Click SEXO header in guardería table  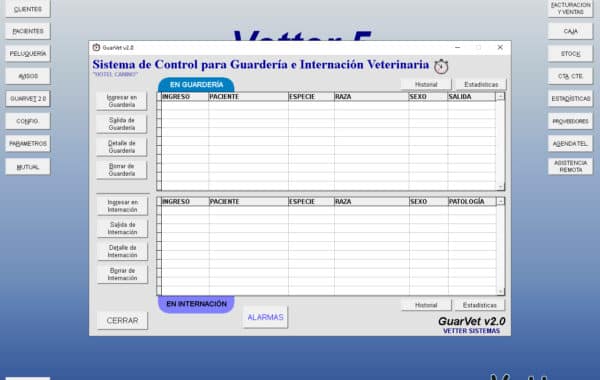[428, 97]
